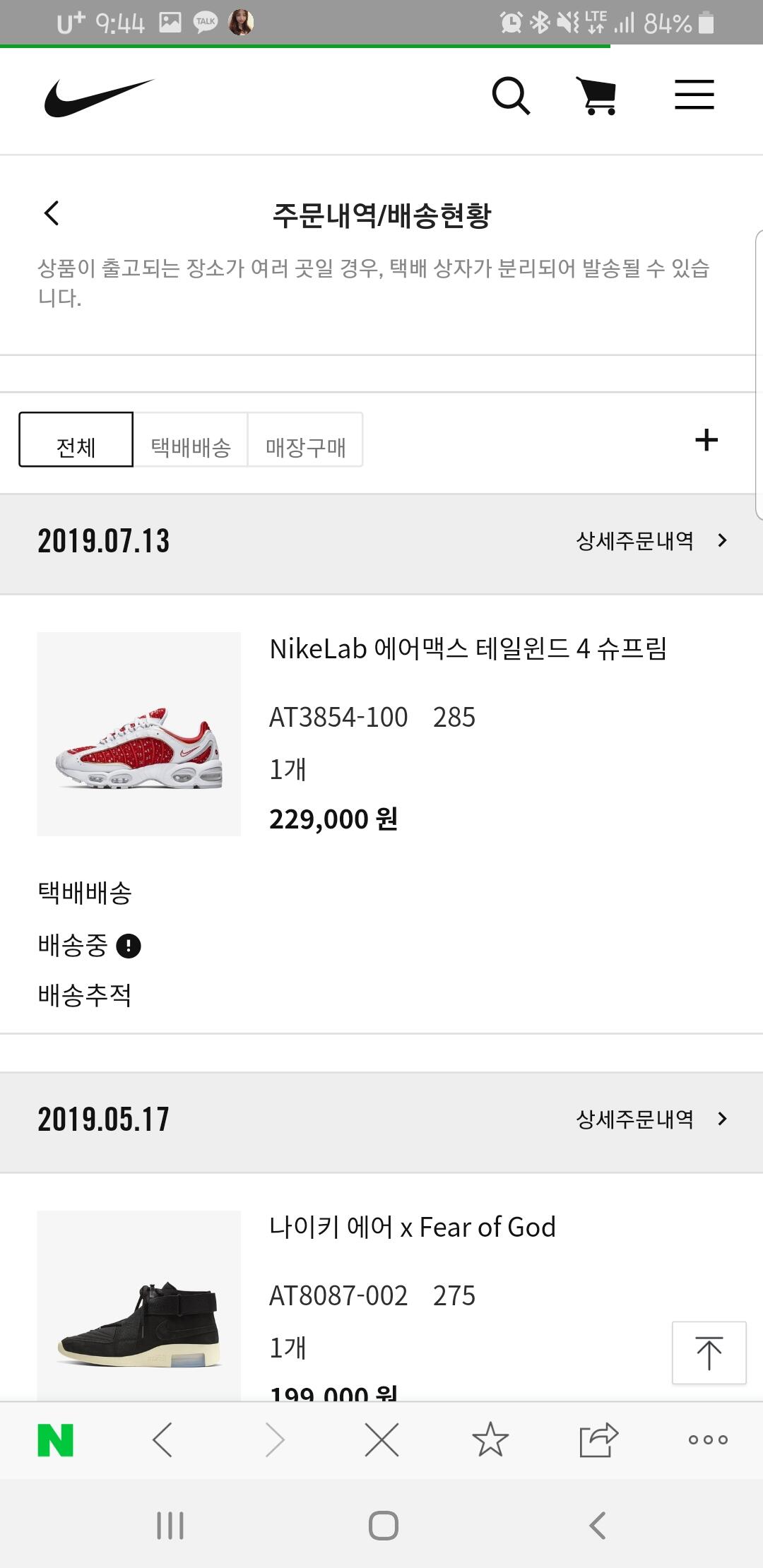
Task: Switch to the 매장구매 tab
Action: coord(305,440)
